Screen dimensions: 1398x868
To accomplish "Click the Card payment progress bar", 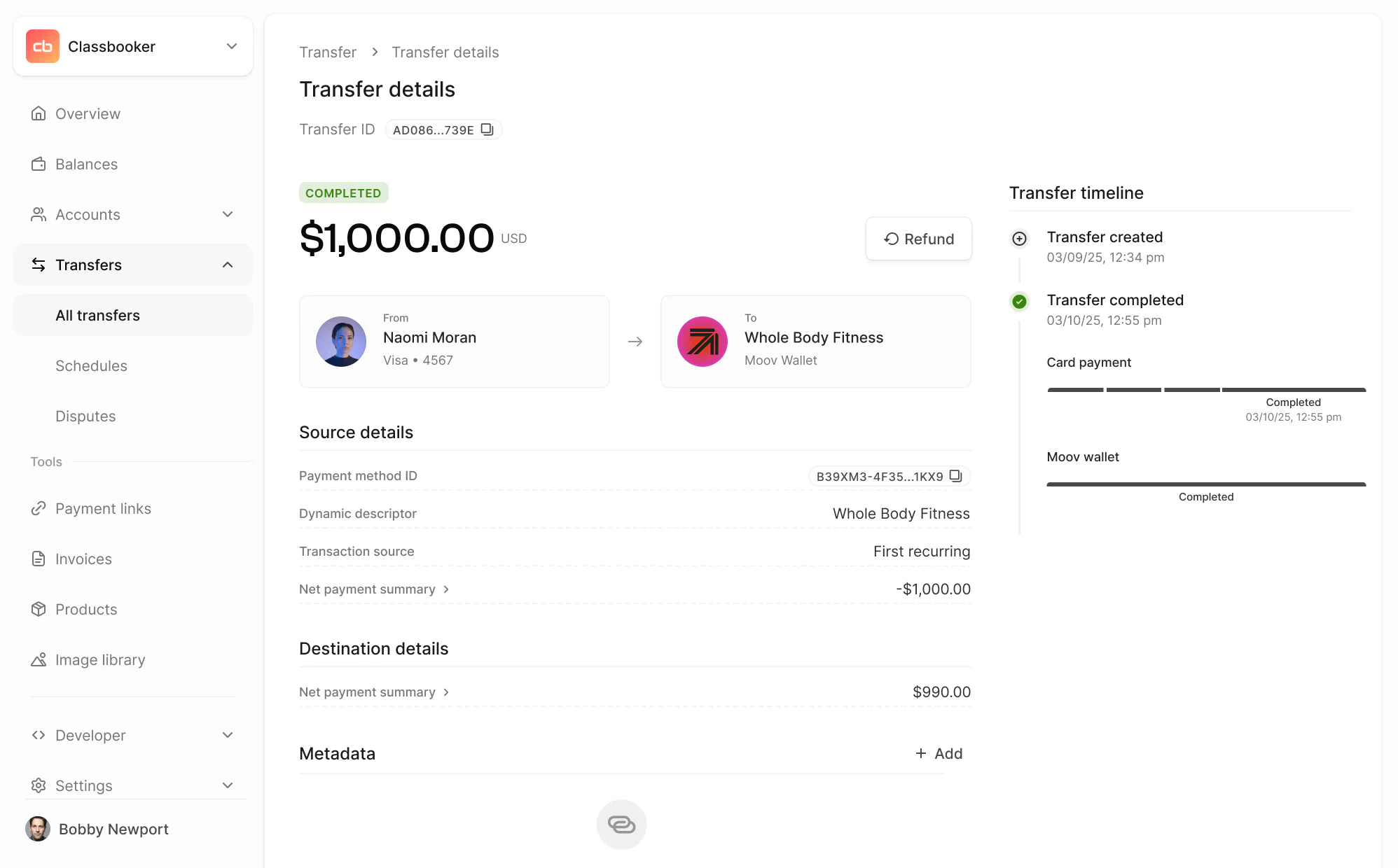I will point(1206,390).
